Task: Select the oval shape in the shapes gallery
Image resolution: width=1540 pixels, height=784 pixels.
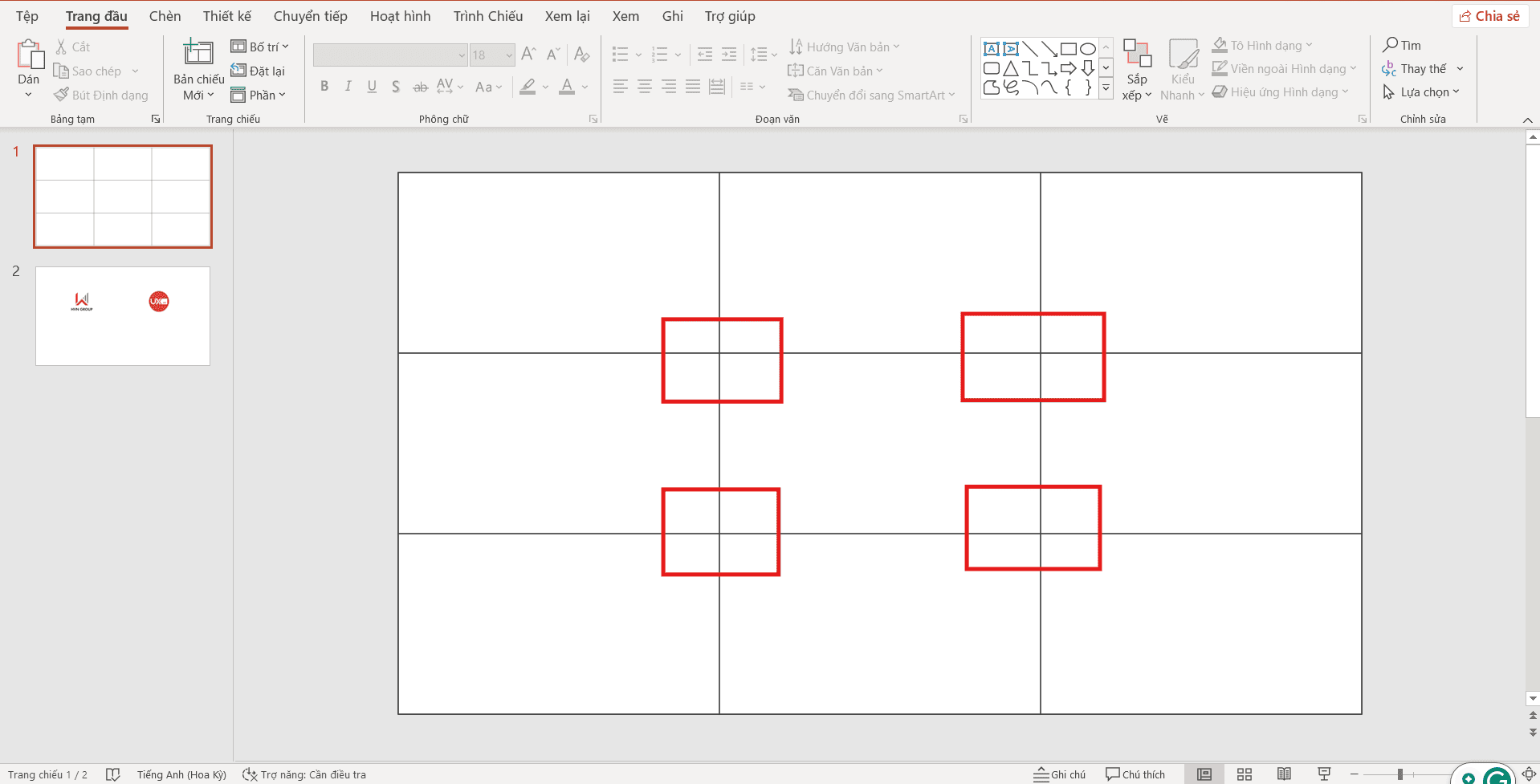Action: pos(1087,48)
